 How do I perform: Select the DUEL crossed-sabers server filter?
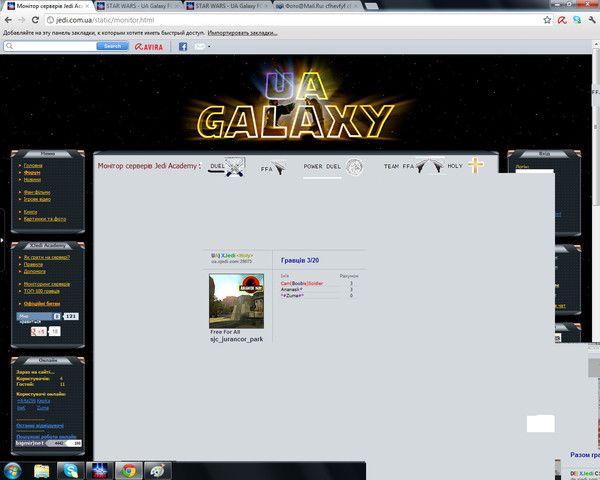coord(235,167)
